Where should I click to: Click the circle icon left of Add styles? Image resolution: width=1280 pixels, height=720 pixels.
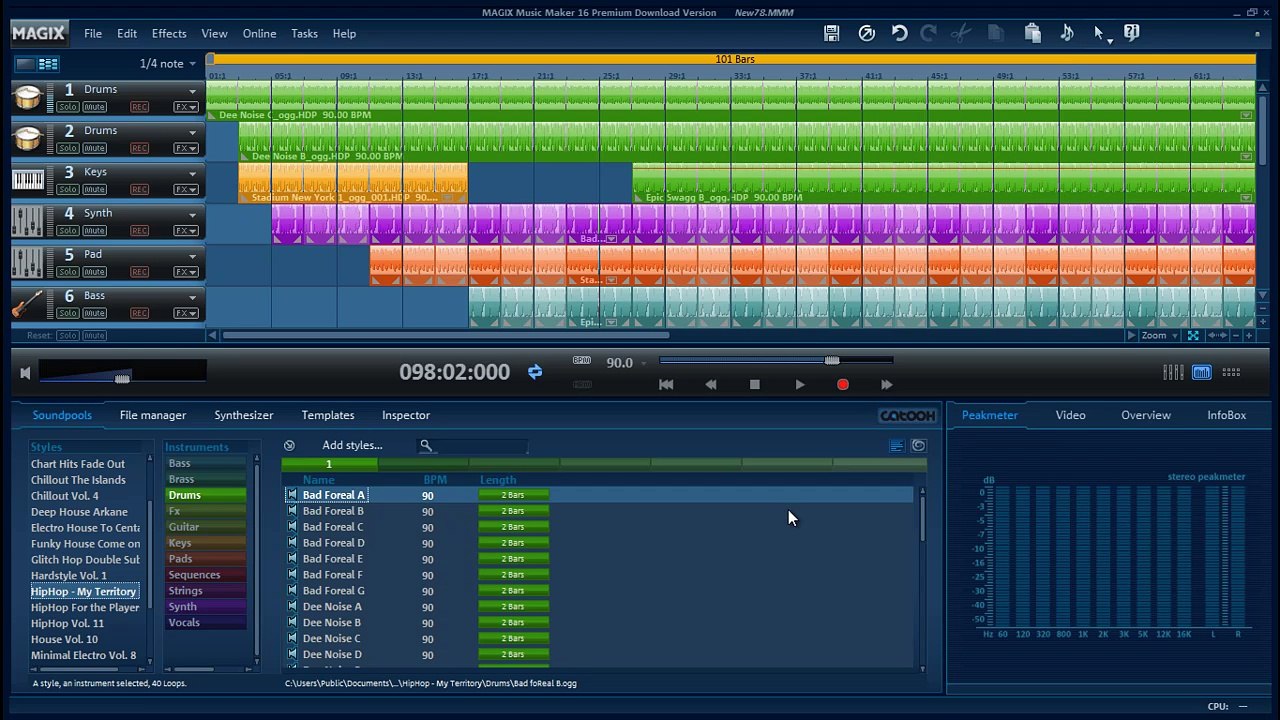[x=289, y=445]
